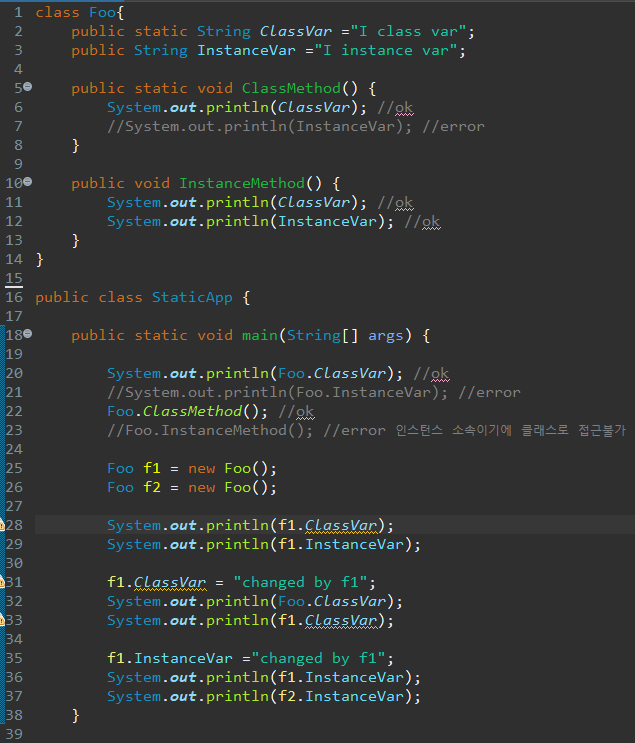Click the "I instance var" string literal
This screenshot has height=743, width=635.
click(387, 50)
